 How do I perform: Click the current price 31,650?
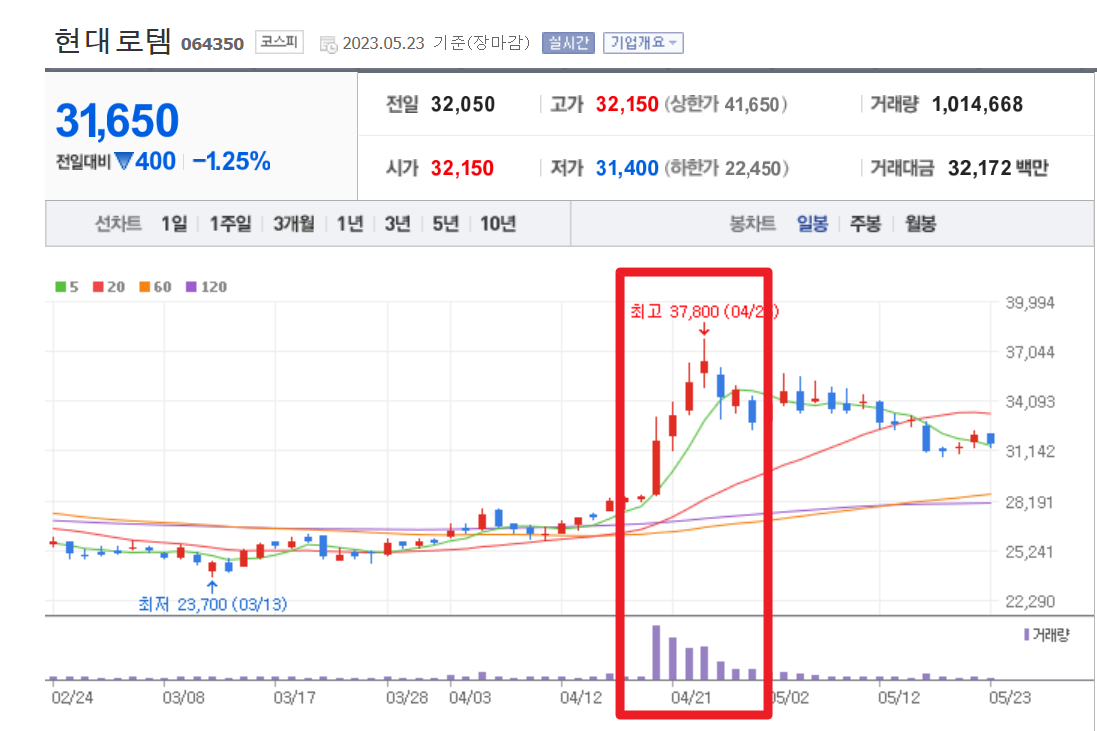point(118,120)
